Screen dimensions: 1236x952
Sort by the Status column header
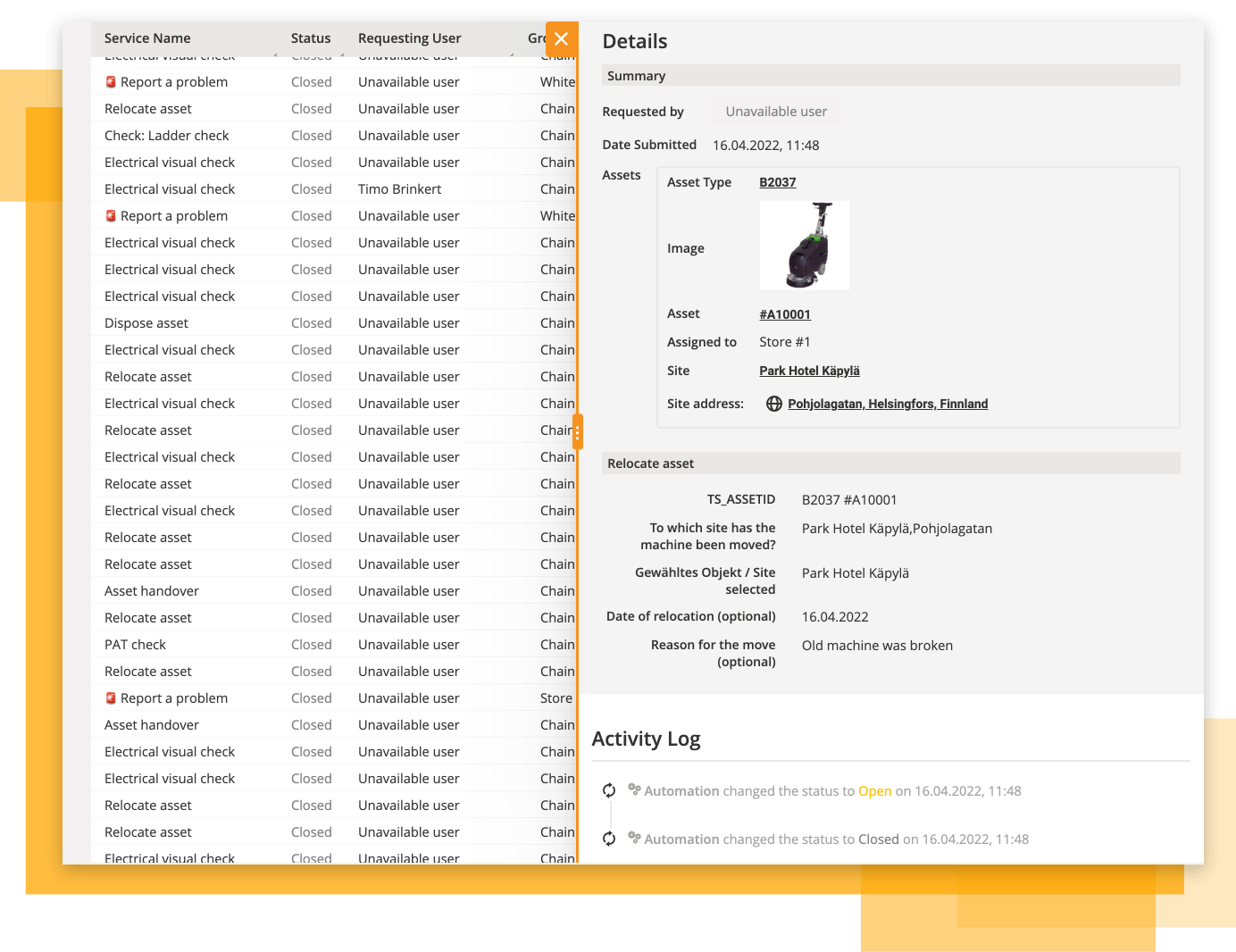(x=310, y=38)
